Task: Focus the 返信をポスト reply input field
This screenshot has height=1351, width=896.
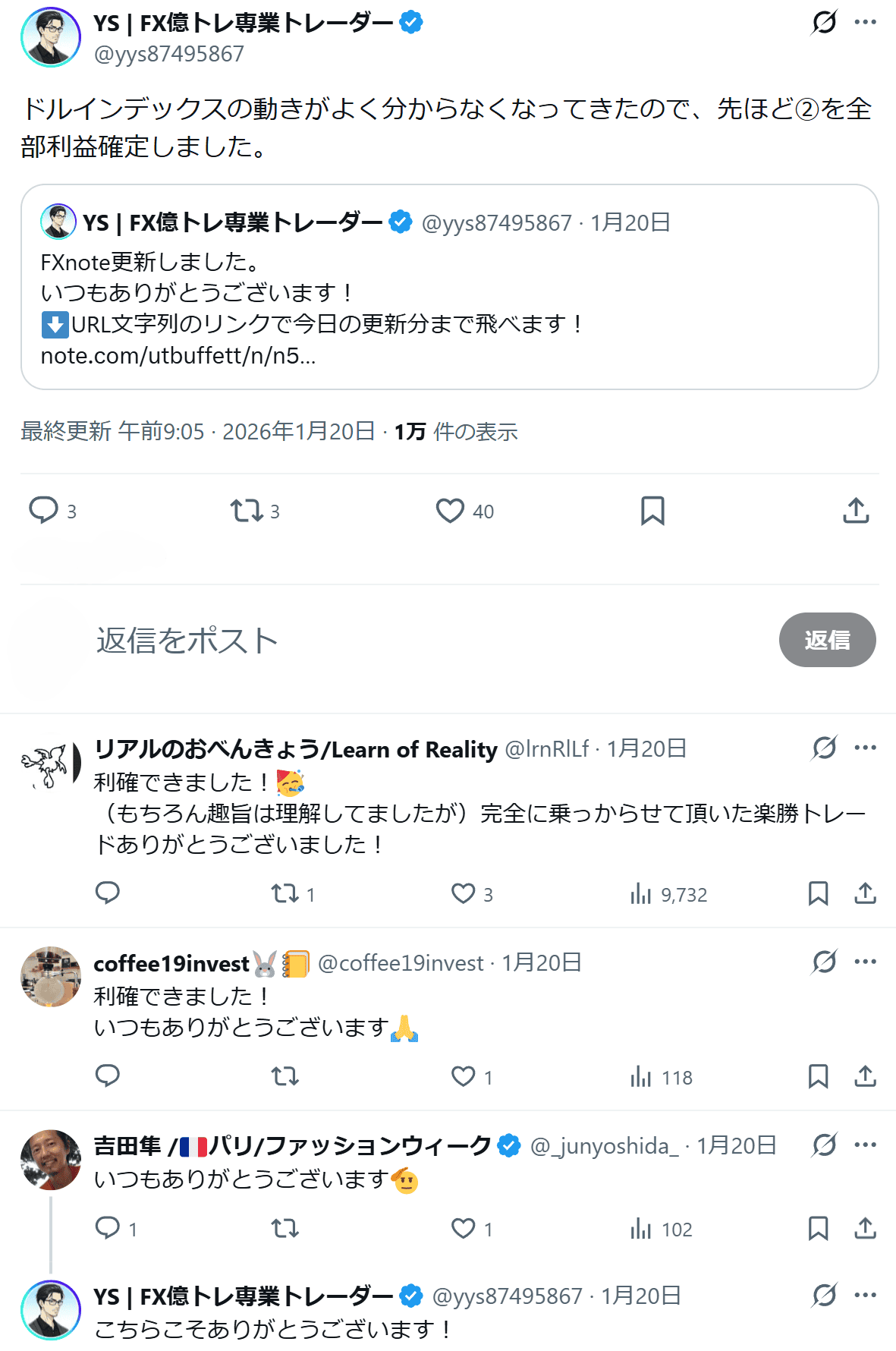Action: pyautogui.click(x=379, y=640)
